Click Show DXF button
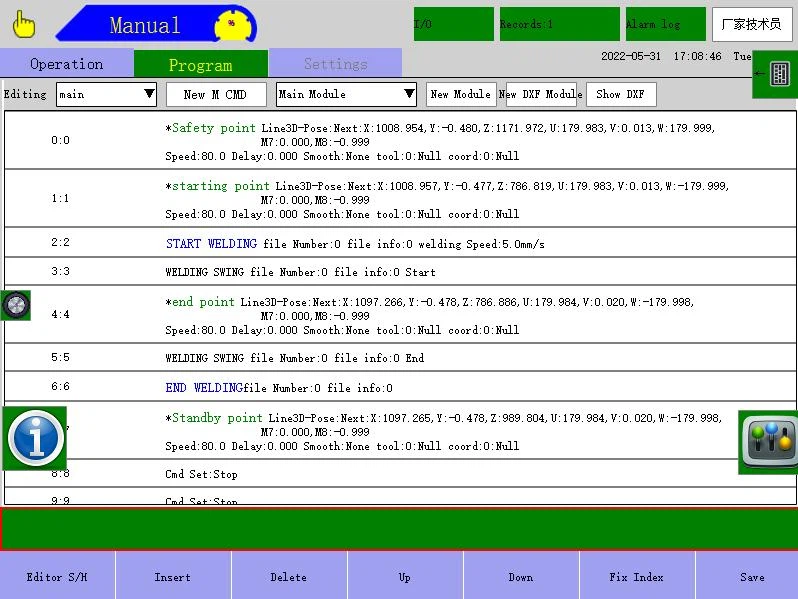798x599 pixels. click(x=620, y=94)
